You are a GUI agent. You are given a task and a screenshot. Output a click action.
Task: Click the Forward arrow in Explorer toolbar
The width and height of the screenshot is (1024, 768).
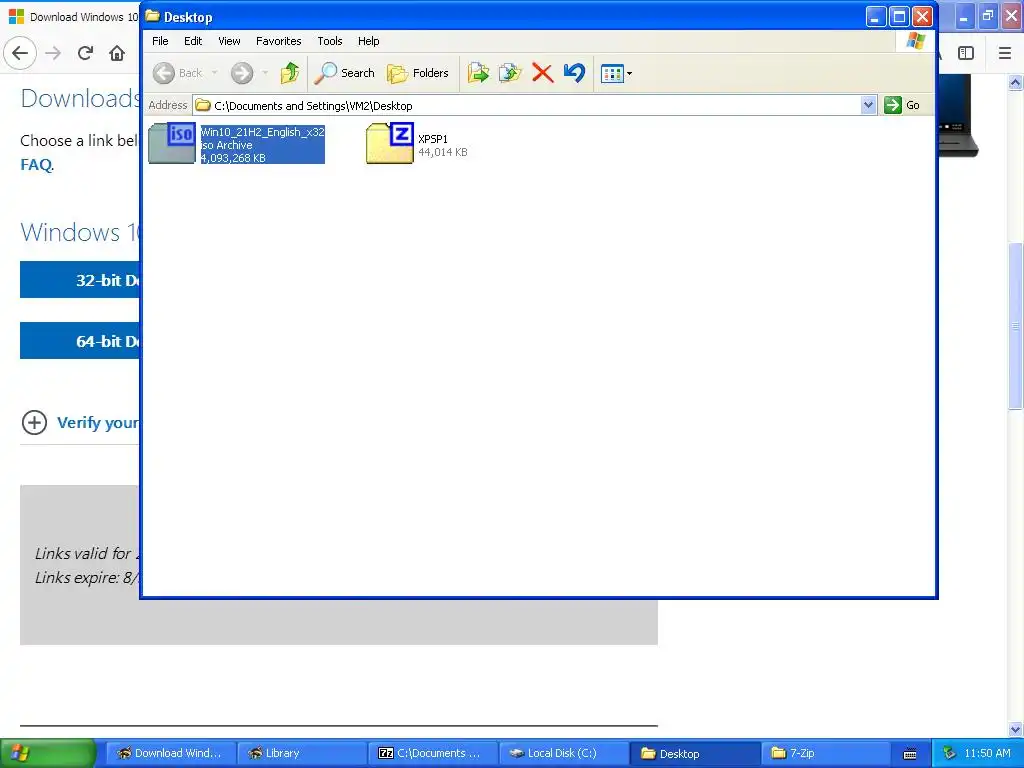coord(242,73)
